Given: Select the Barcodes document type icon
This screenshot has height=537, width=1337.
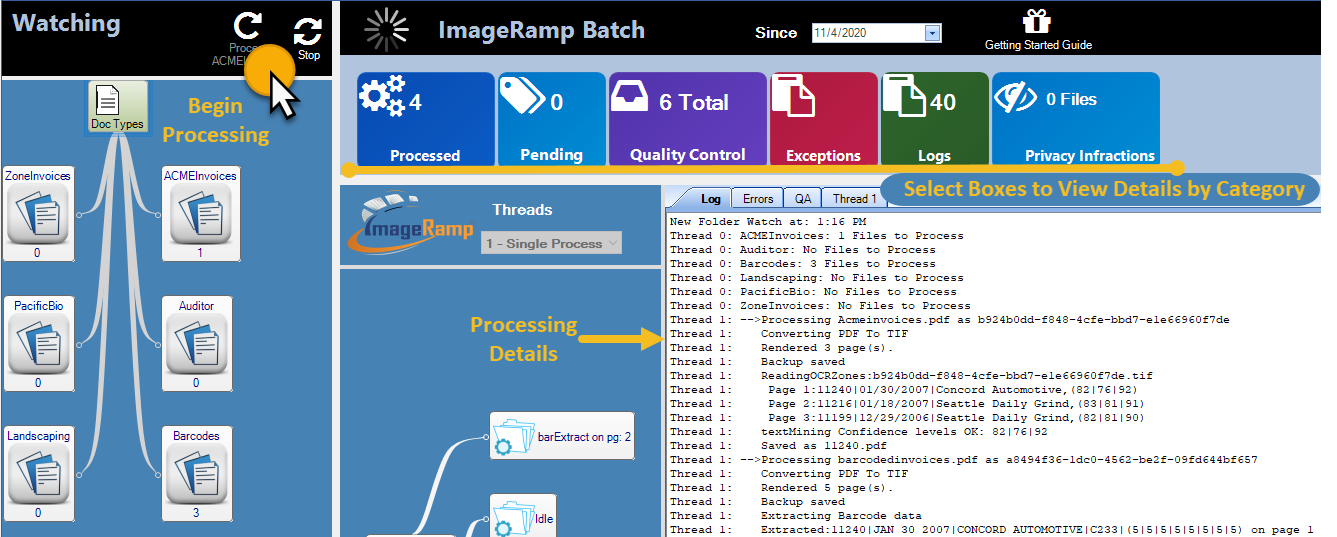Looking at the screenshot, I should coord(196,473).
